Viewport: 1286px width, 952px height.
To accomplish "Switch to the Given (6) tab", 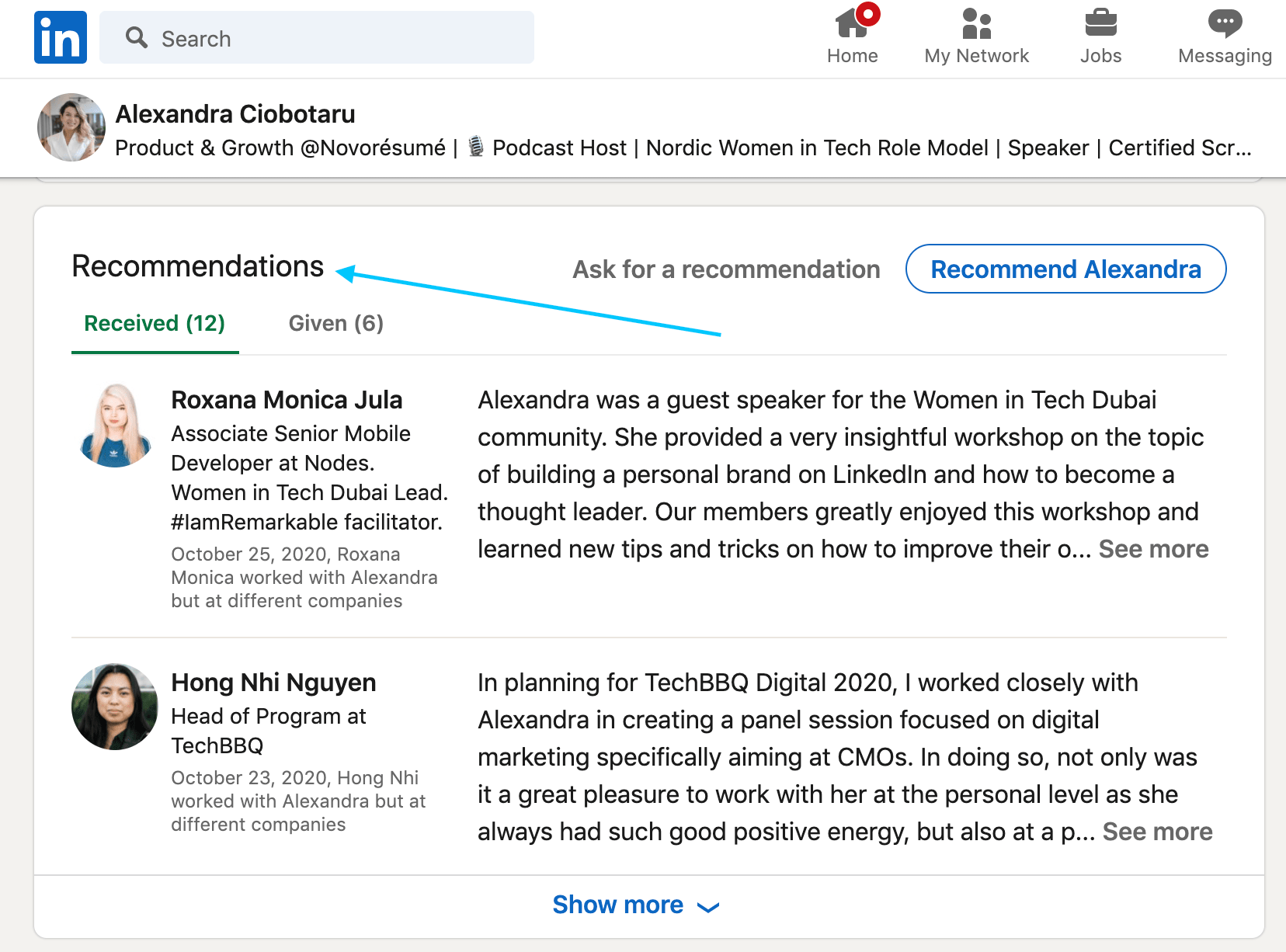I will point(335,323).
